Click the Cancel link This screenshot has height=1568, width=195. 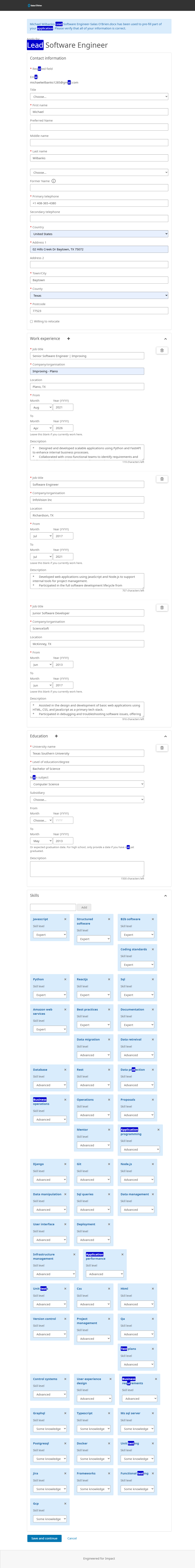pos(72,1538)
